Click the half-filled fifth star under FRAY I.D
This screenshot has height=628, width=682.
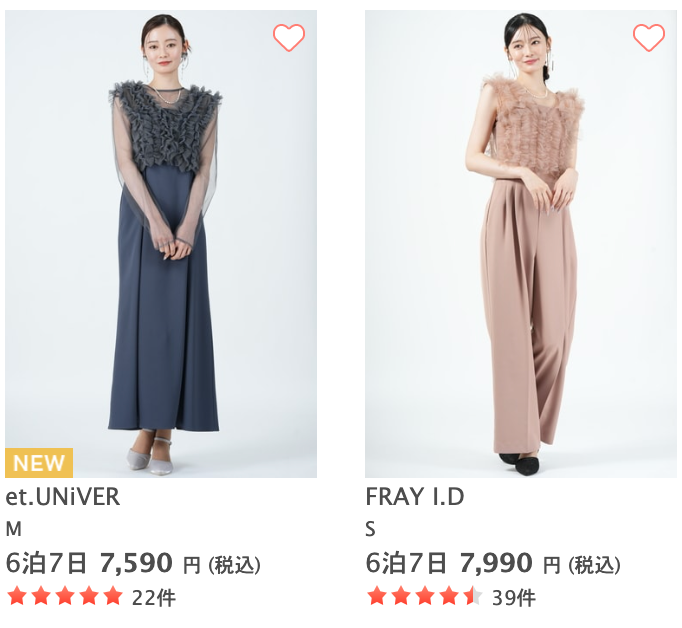(473, 596)
